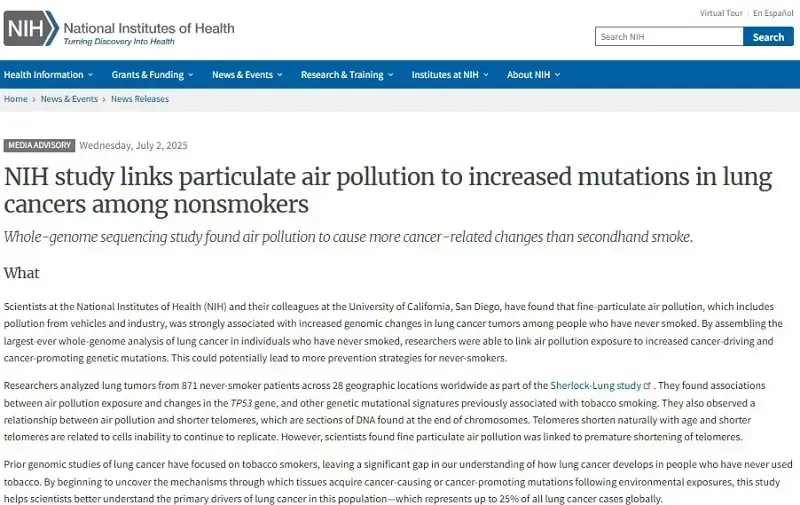Open the Health Information menu
Screen dimensions: 800x505
coord(43,74)
